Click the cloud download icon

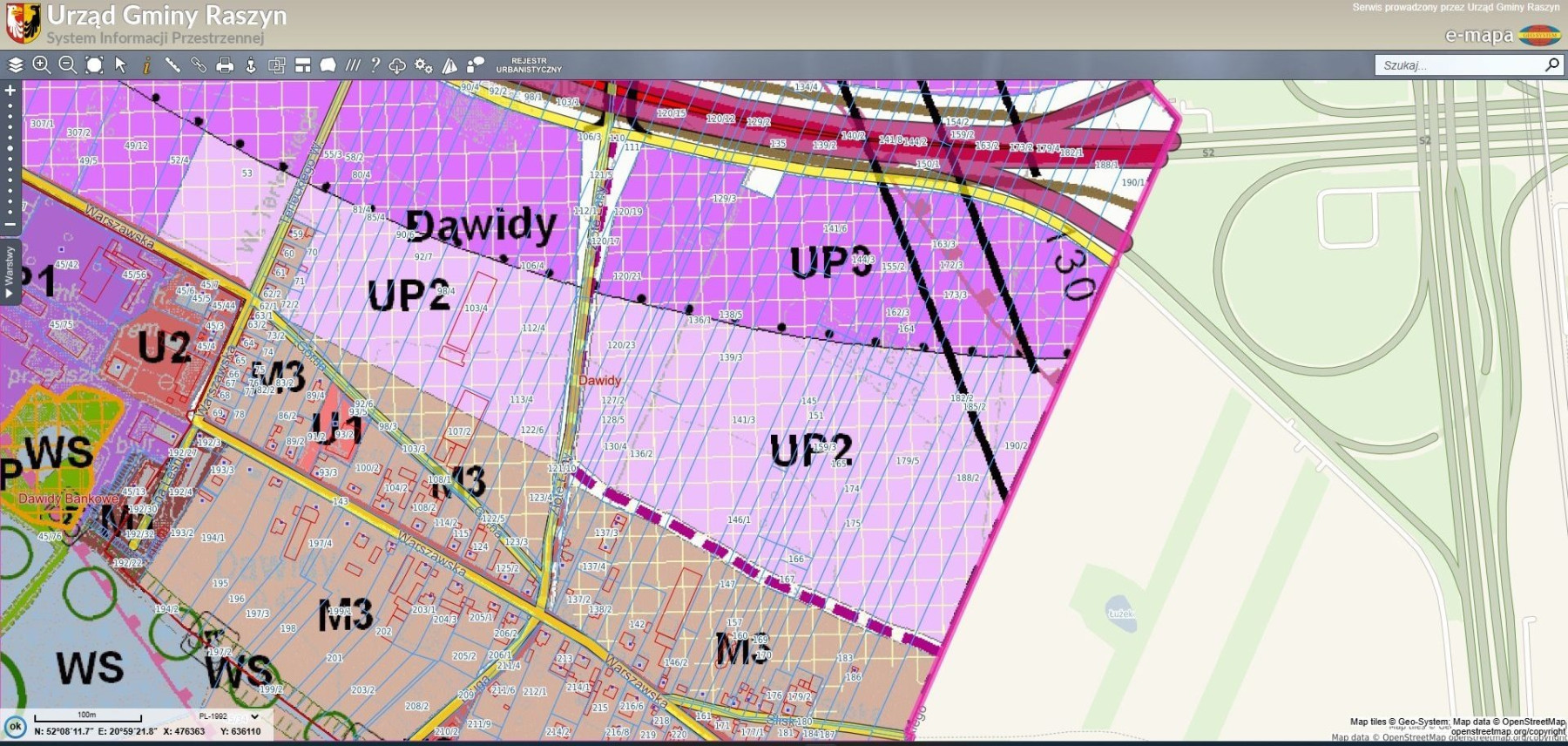tap(397, 65)
